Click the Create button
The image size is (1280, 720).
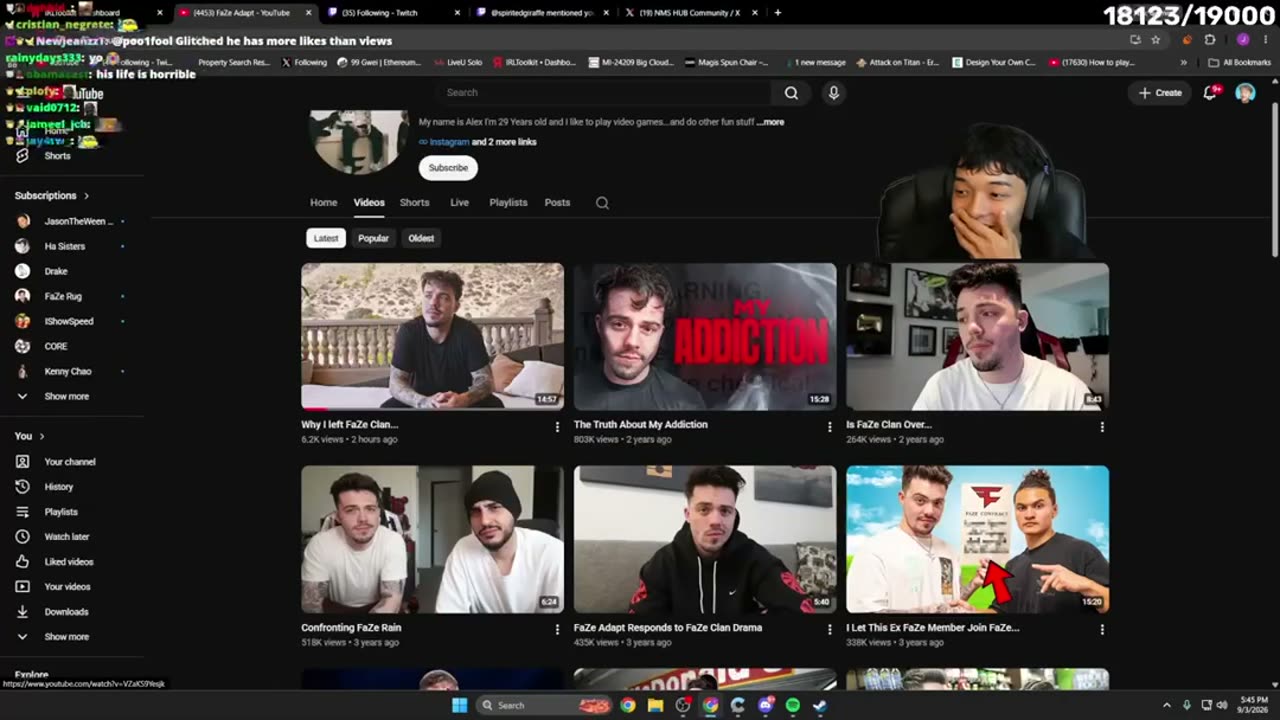coord(1160,93)
